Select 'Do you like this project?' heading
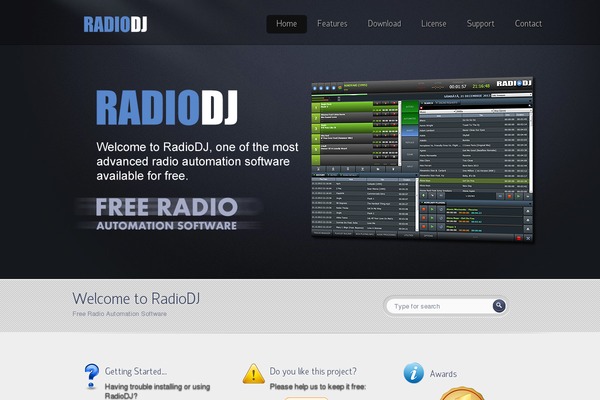The image size is (600, 400). coord(313,371)
